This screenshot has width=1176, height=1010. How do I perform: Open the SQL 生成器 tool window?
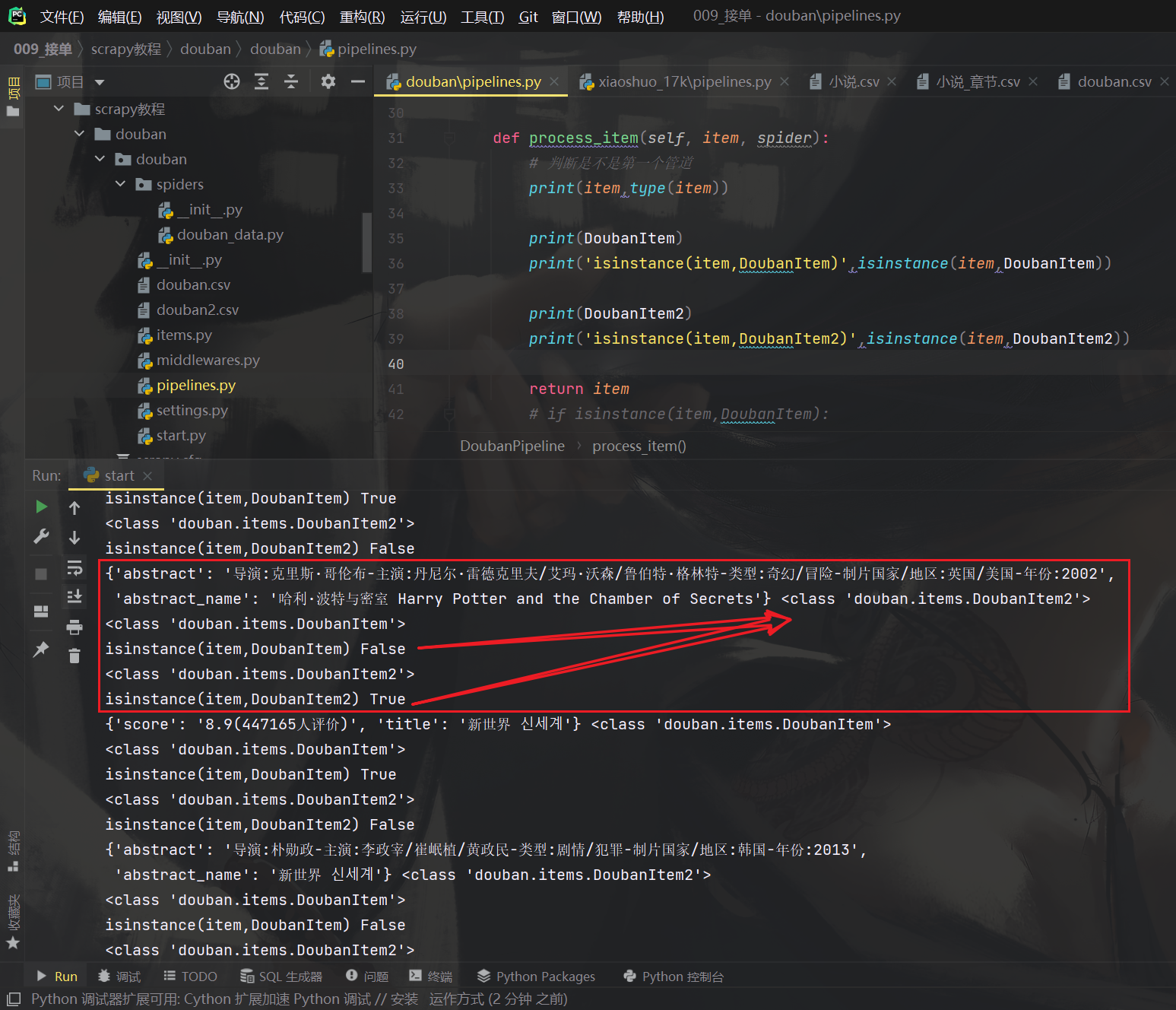281,977
